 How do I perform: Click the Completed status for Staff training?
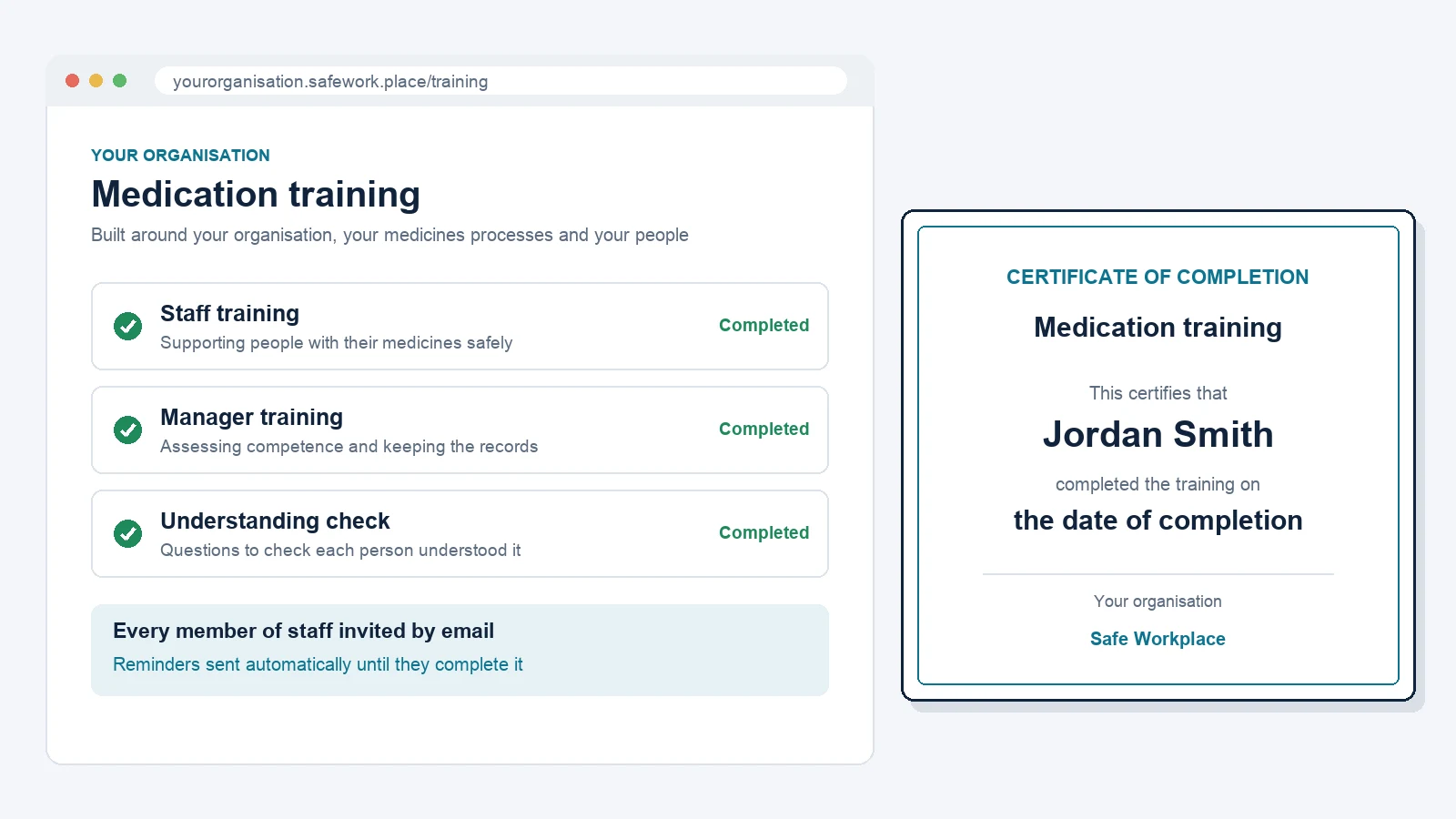[x=763, y=325]
